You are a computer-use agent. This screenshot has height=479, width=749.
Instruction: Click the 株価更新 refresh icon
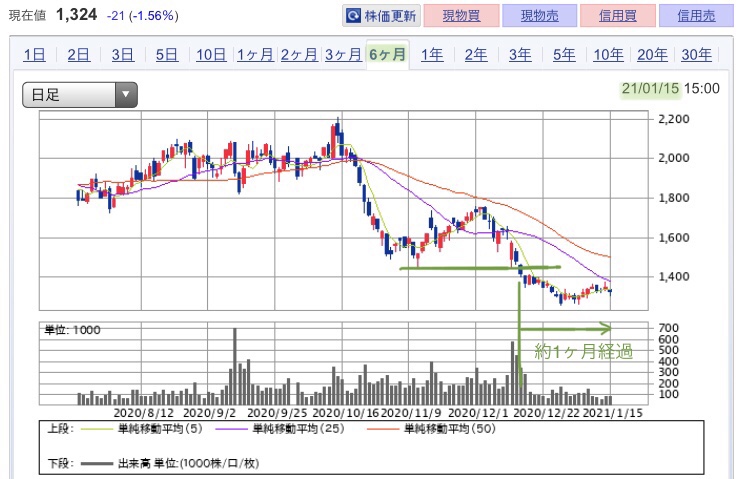pos(354,16)
